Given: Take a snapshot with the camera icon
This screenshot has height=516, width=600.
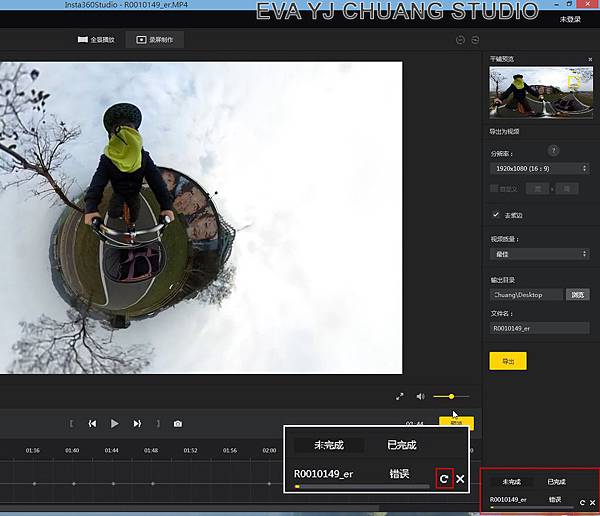Looking at the screenshot, I should 178,423.
